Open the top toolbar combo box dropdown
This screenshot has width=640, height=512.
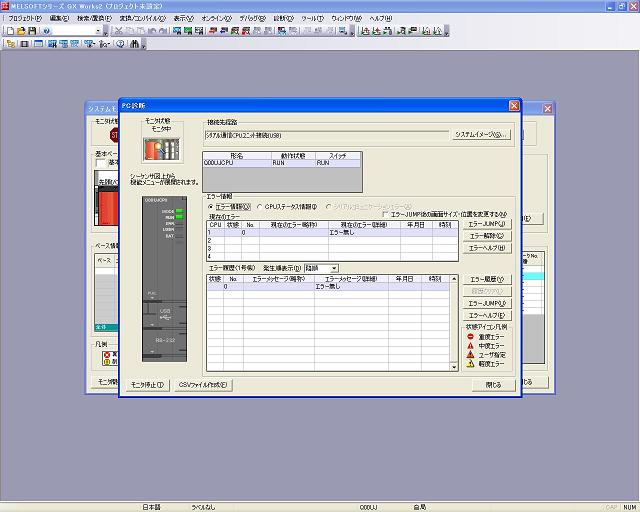98,31
